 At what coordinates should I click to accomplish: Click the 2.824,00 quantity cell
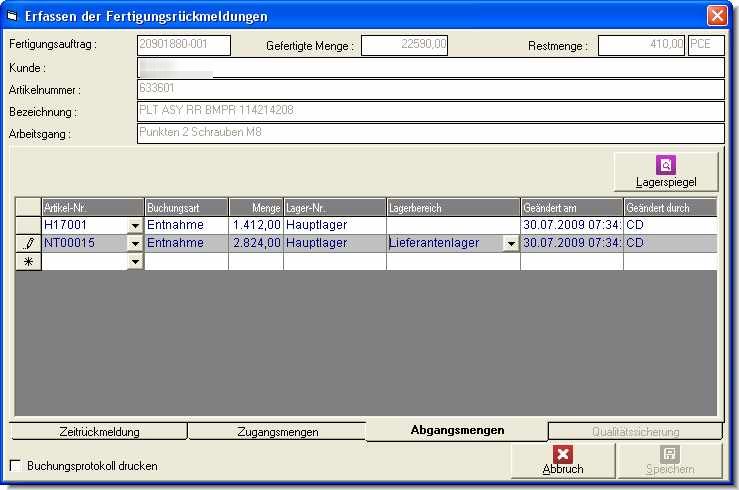pyautogui.click(x=255, y=243)
